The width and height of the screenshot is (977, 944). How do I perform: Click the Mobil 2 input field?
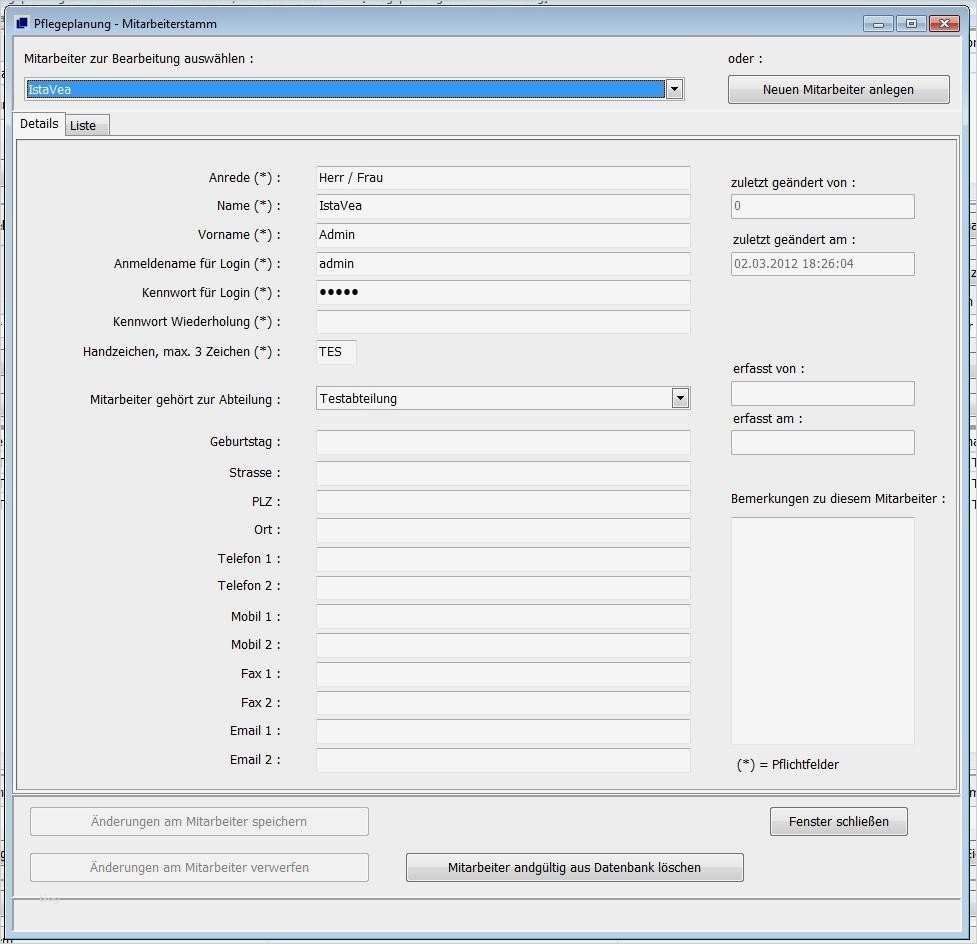click(503, 645)
